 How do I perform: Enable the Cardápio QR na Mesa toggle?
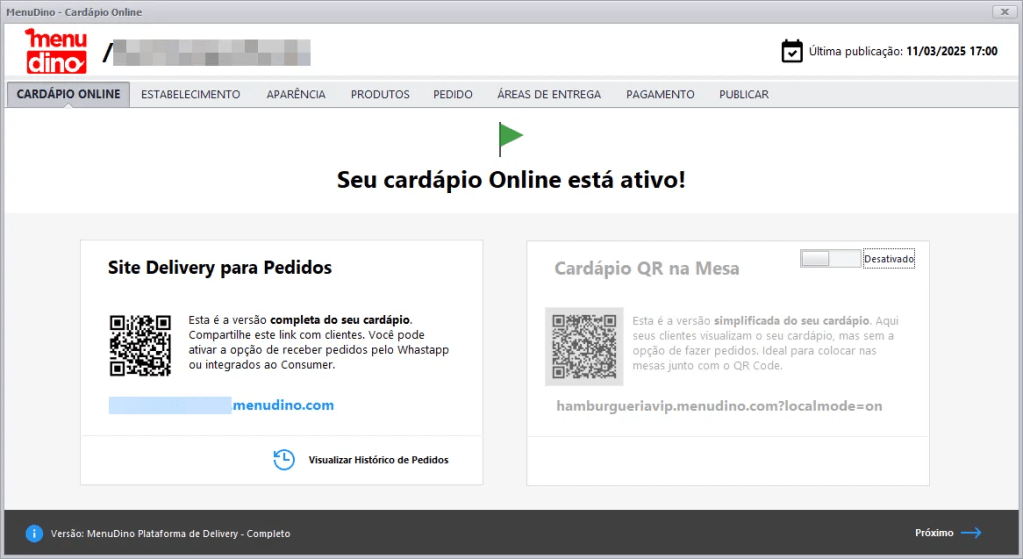830,259
